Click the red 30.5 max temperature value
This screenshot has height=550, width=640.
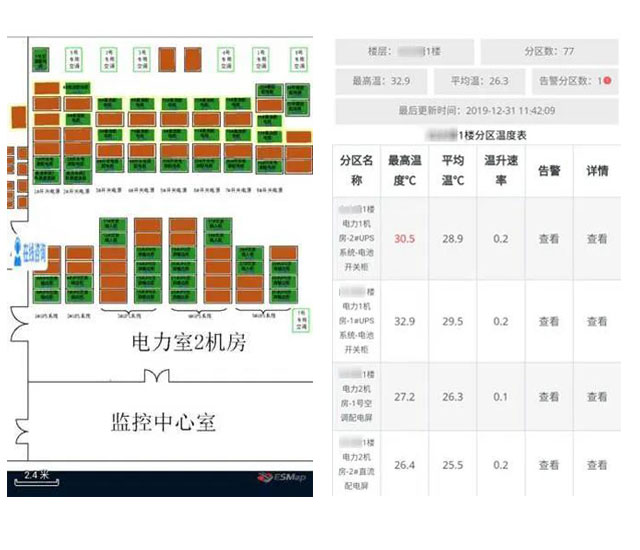[405, 239]
